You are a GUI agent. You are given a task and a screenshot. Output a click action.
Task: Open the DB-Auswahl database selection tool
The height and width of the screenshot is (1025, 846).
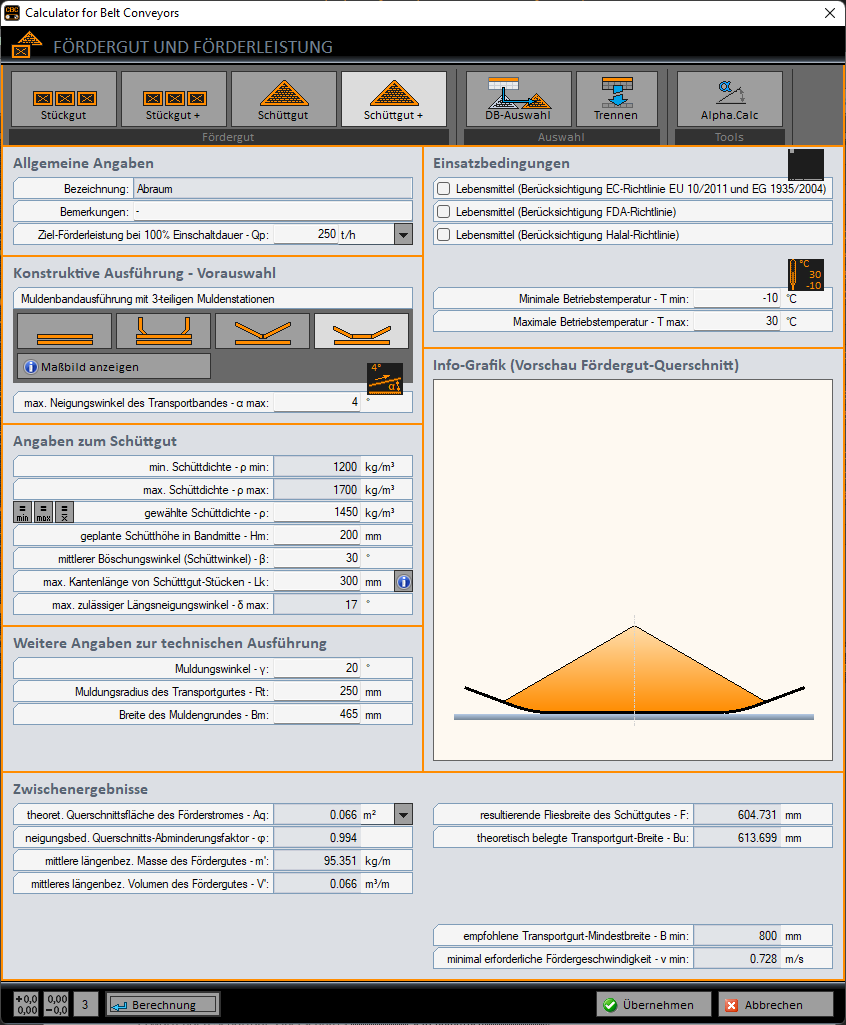517,98
